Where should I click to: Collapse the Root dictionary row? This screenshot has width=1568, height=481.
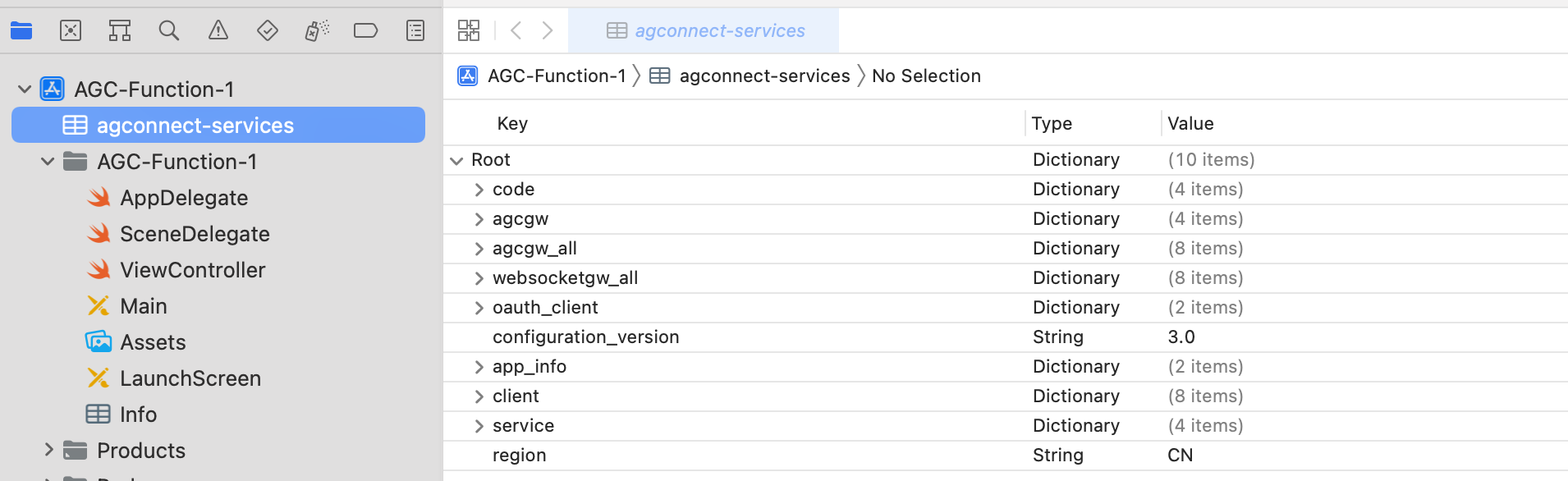(456, 159)
